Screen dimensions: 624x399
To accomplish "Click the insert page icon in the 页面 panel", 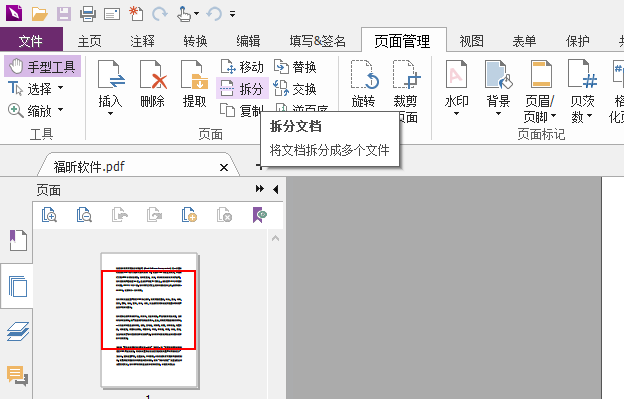I will [189, 215].
